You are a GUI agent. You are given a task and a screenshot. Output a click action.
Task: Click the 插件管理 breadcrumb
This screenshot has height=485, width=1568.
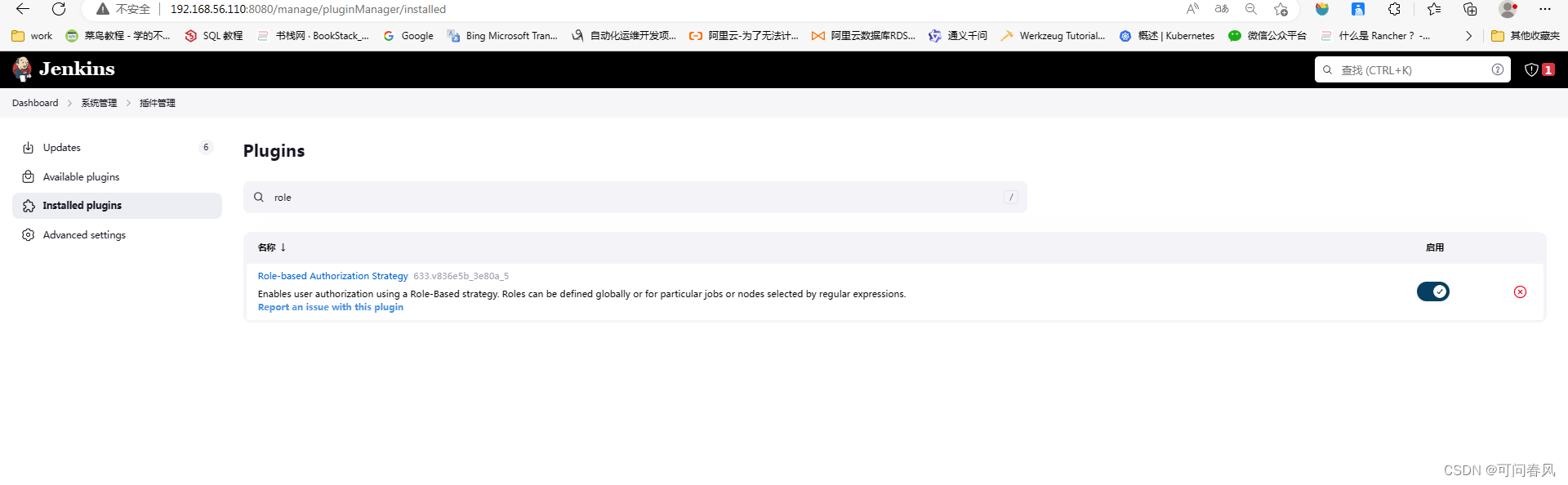pos(158,103)
